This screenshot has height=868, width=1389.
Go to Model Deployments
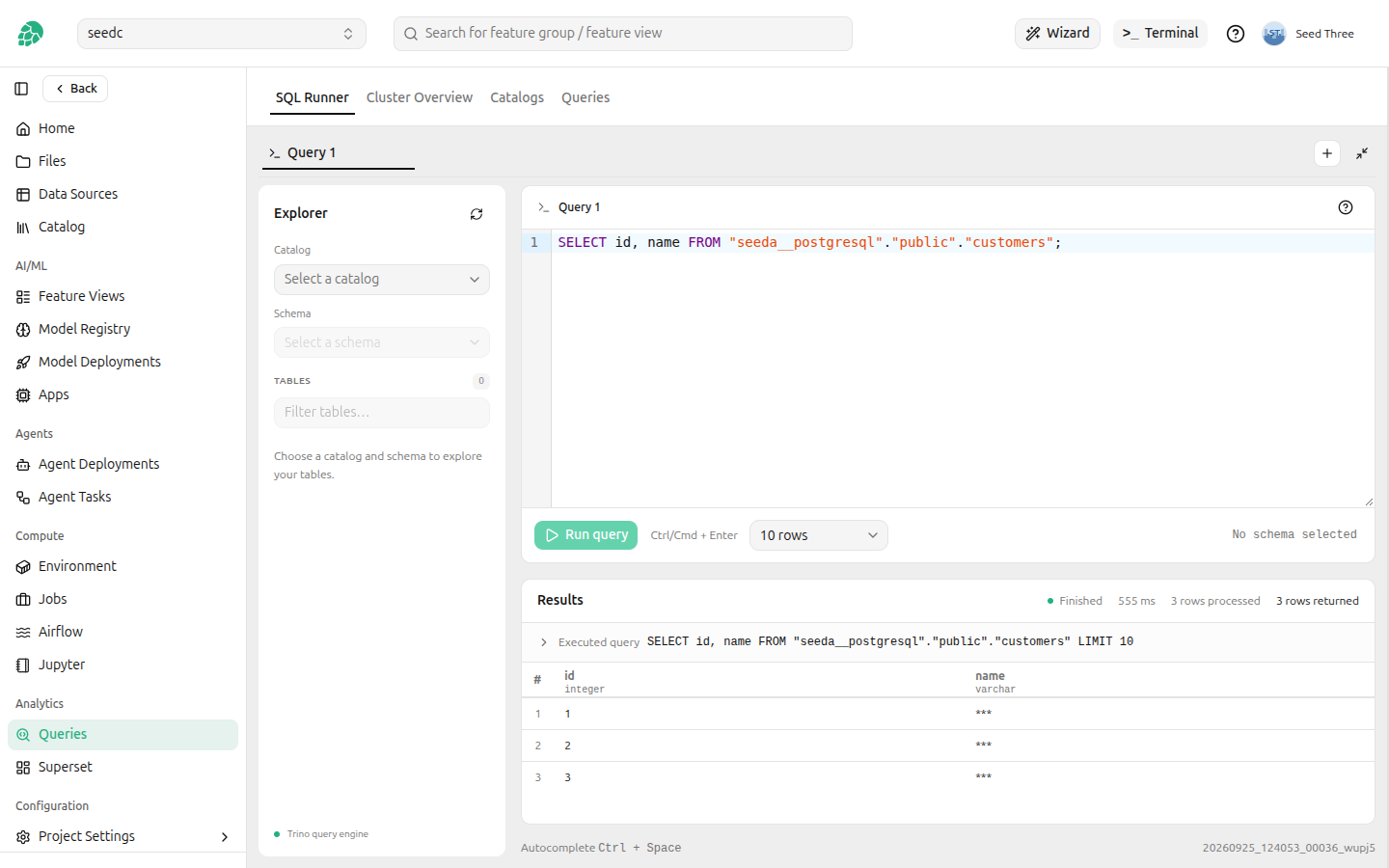(123, 362)
